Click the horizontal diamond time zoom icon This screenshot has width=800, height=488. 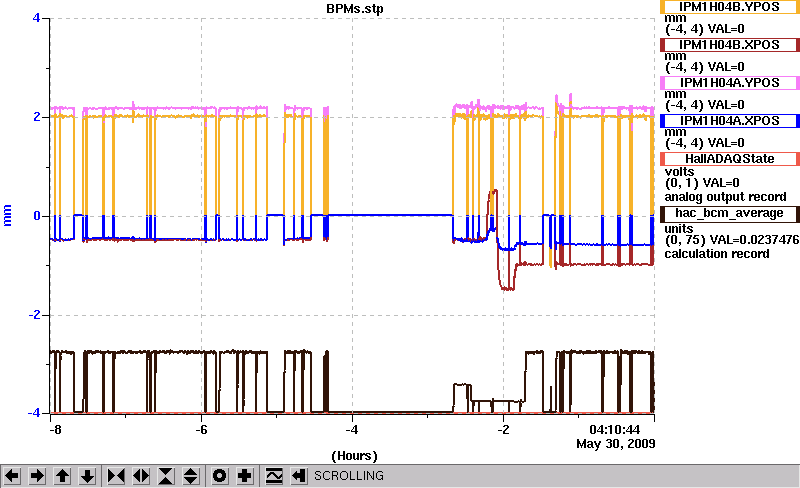(141, 476)
